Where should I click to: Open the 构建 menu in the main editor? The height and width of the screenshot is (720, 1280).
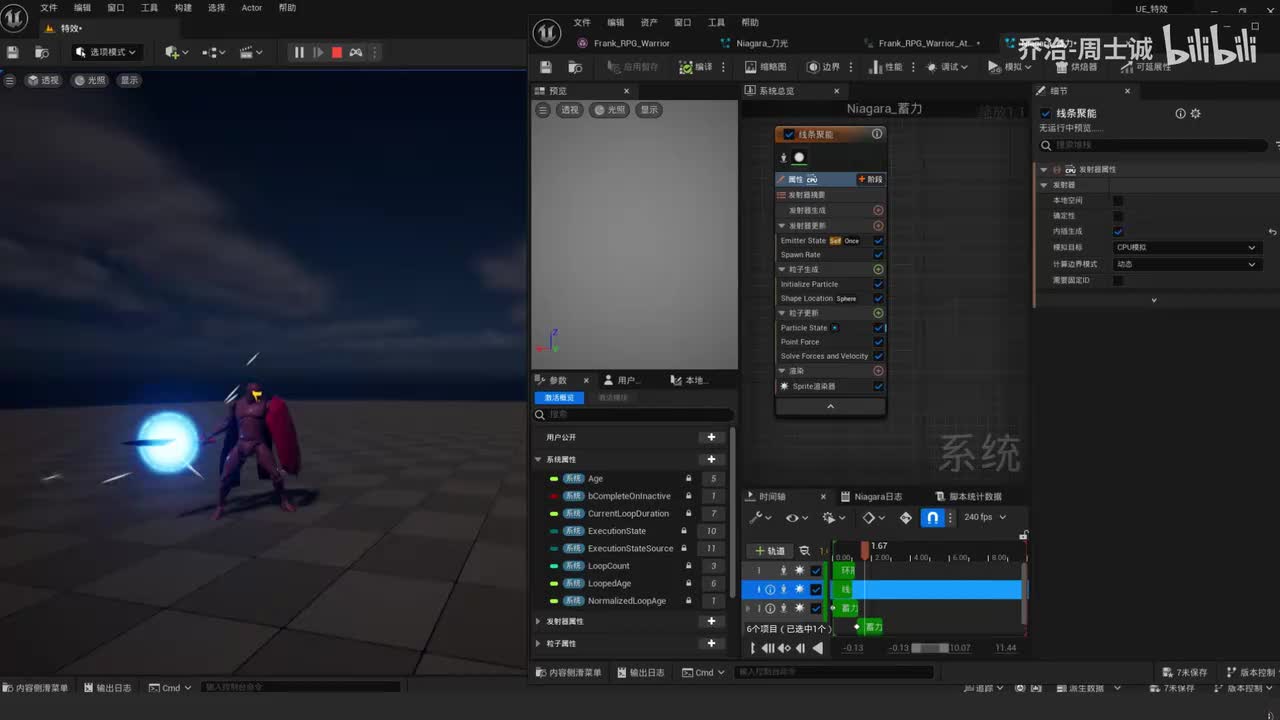point(183,8)
